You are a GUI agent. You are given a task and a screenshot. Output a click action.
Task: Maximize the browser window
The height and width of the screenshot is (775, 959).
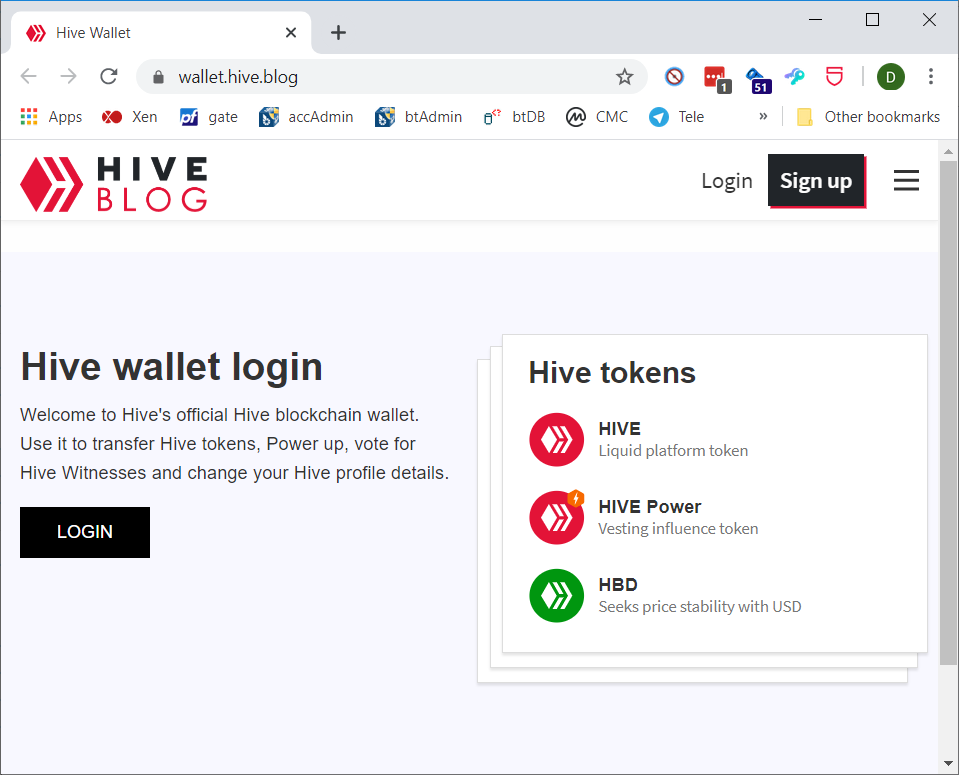coord(872,20)
